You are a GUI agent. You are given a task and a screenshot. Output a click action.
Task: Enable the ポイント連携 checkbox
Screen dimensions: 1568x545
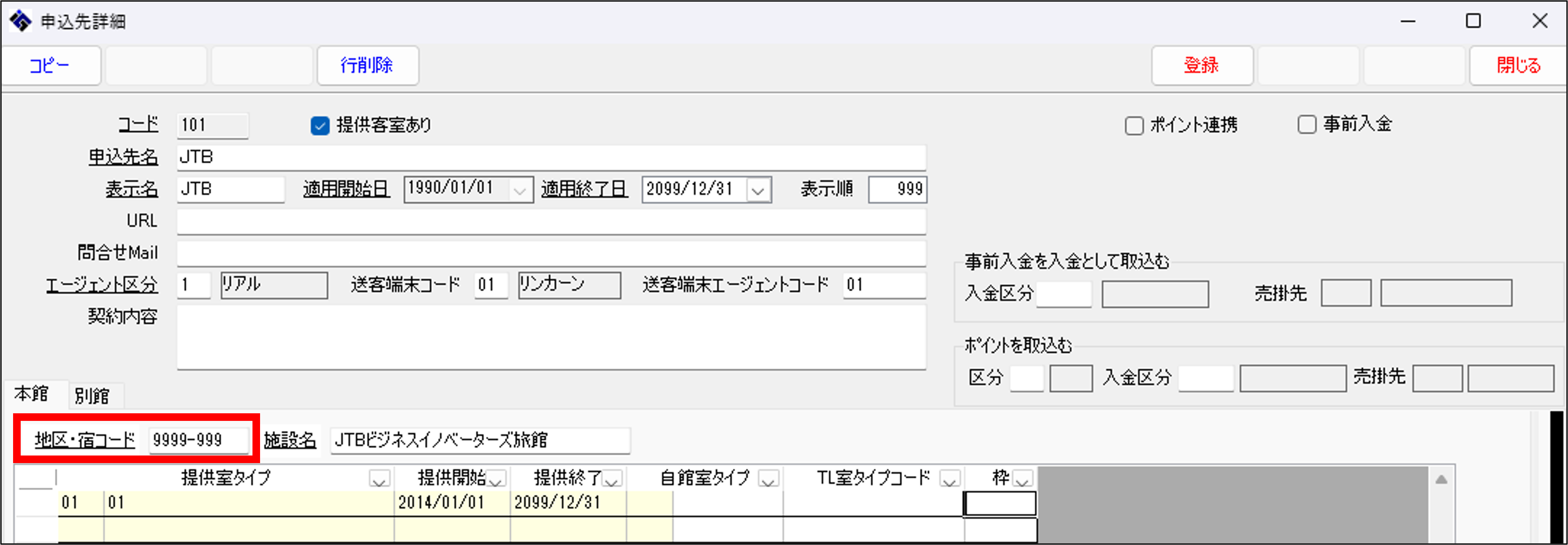coord(1134,126)
